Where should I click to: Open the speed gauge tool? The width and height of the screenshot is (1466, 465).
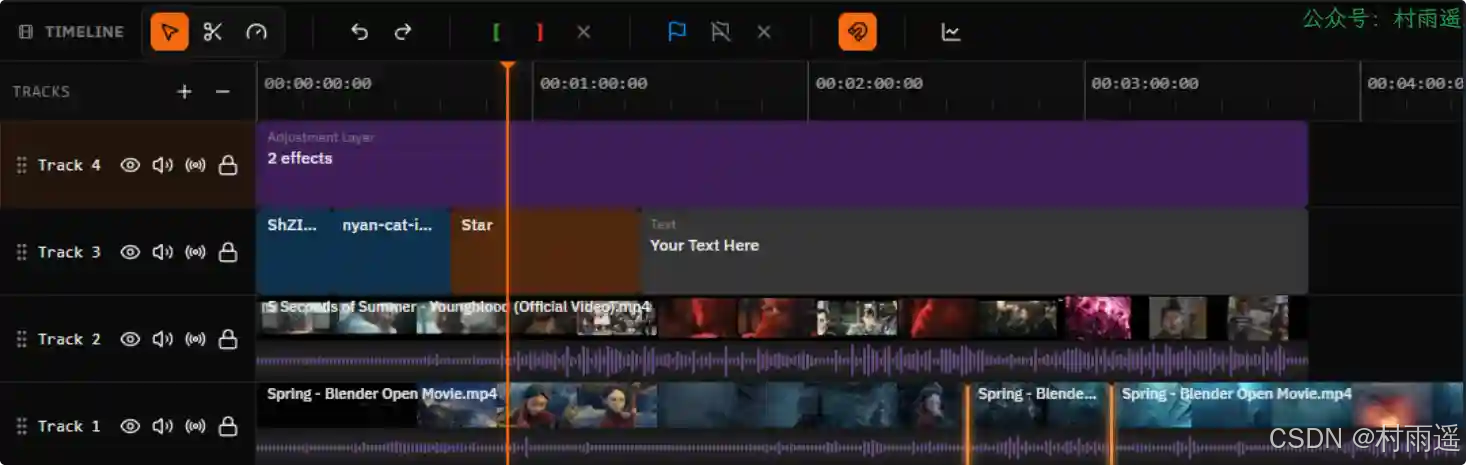pos(256,32)
